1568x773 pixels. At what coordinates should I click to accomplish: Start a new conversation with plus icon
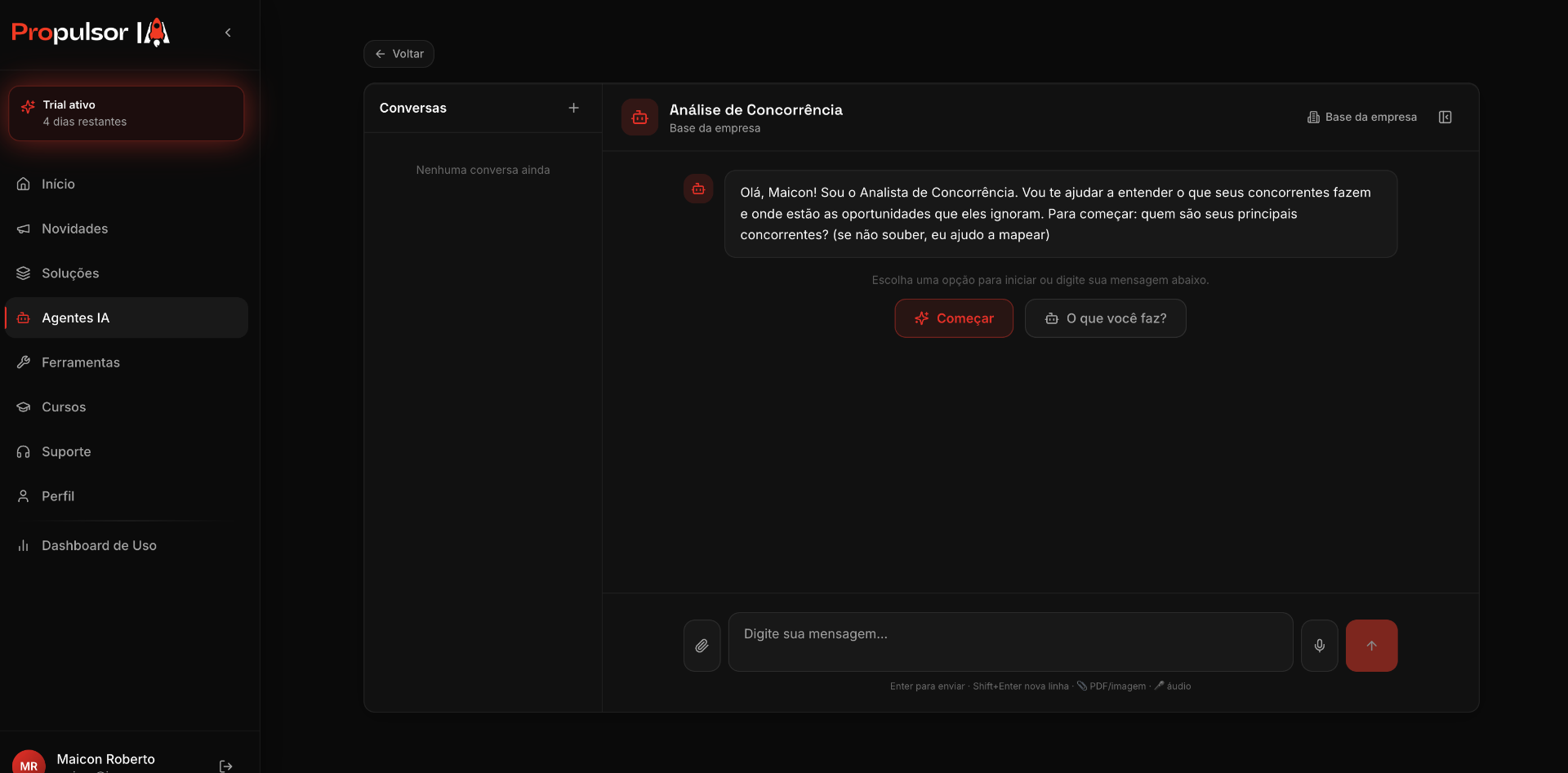(573, 108)
